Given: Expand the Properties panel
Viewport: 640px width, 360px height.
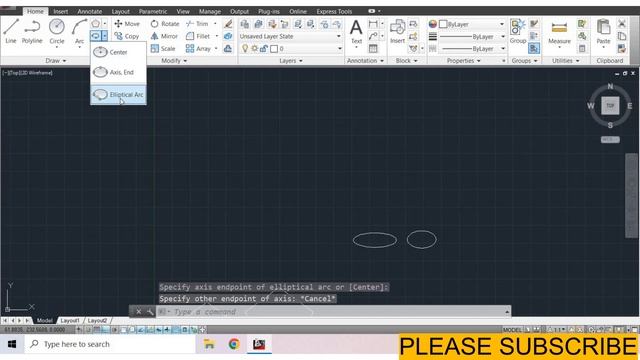Looking at the screenshot, I should [464, 60].
